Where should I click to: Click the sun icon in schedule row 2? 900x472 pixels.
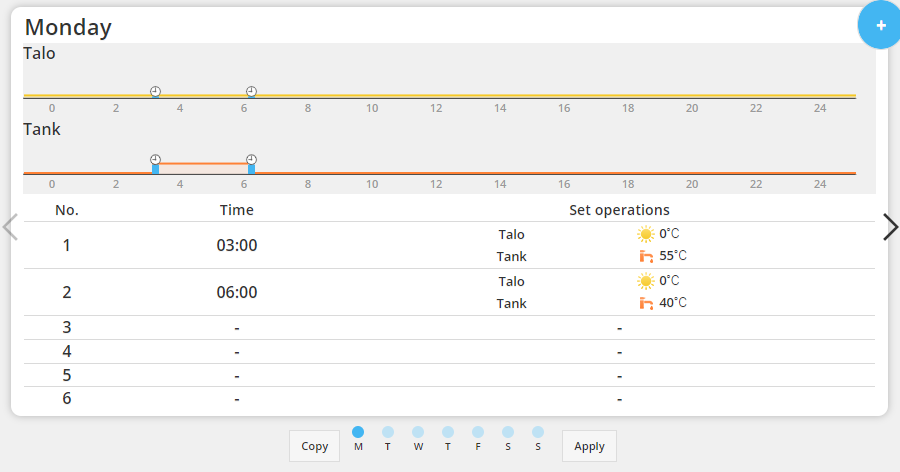coord(646,281)
